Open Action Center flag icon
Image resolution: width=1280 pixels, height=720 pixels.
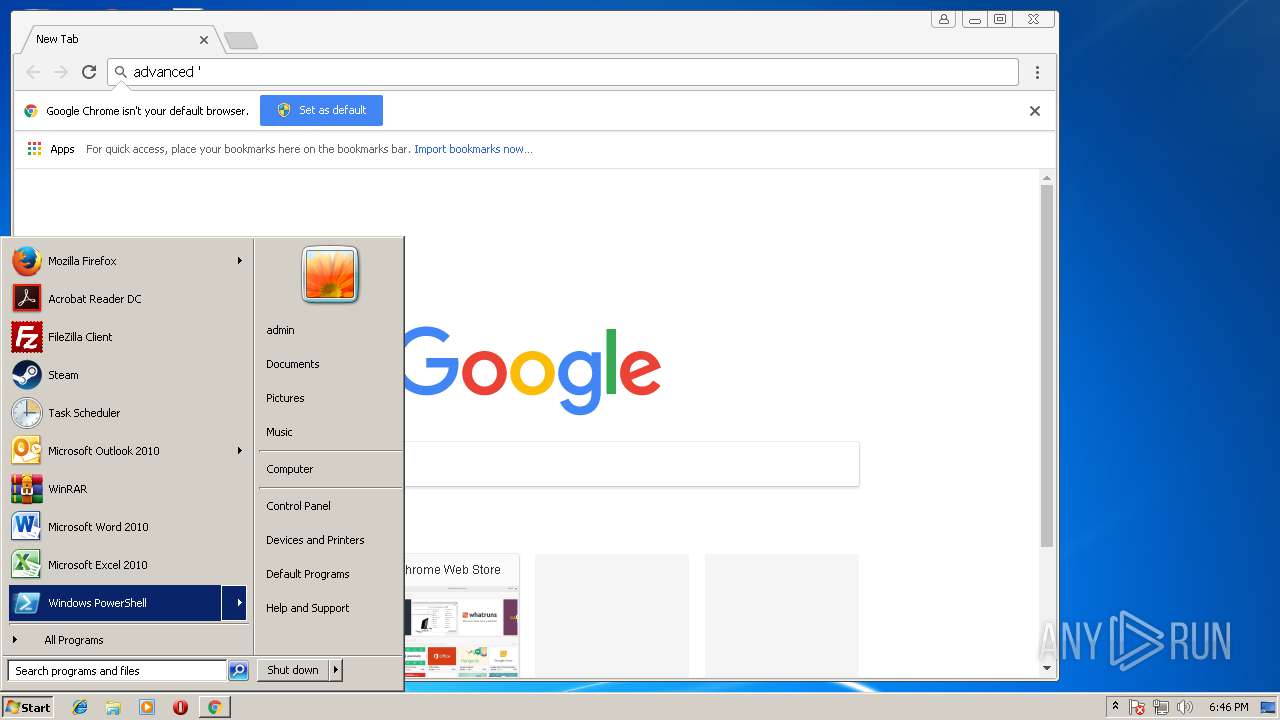(1137, 707)
